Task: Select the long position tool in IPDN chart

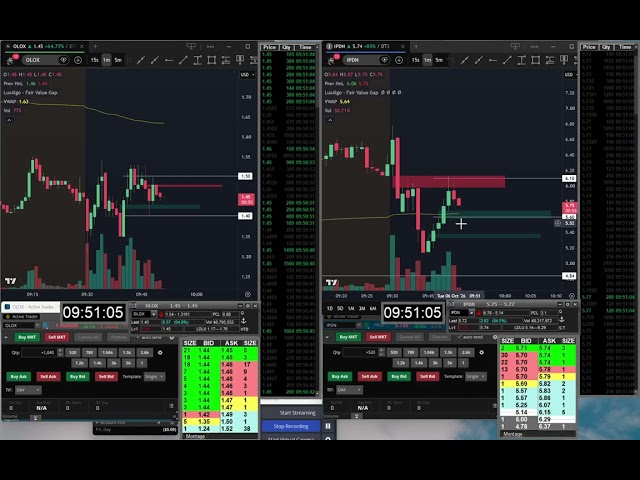Action: pyautogui.click(x=564, y=60)
